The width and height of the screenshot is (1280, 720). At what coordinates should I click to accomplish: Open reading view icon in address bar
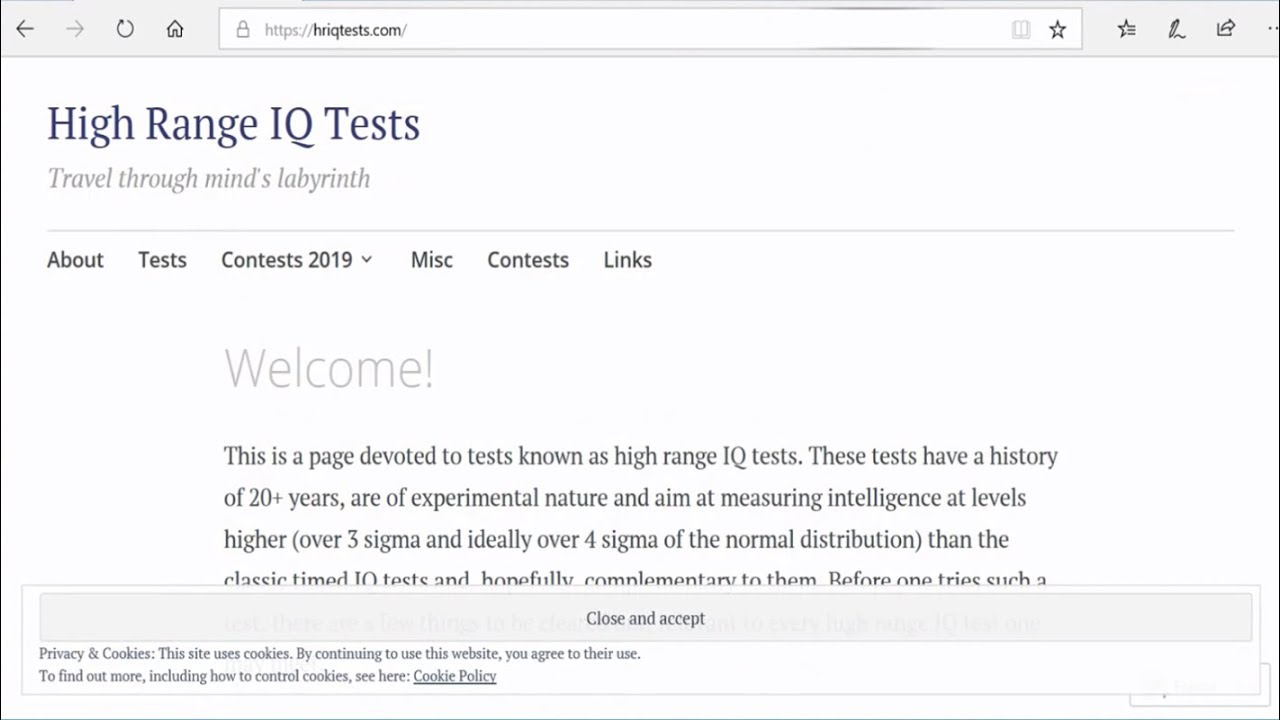(x=1021, y=30)
